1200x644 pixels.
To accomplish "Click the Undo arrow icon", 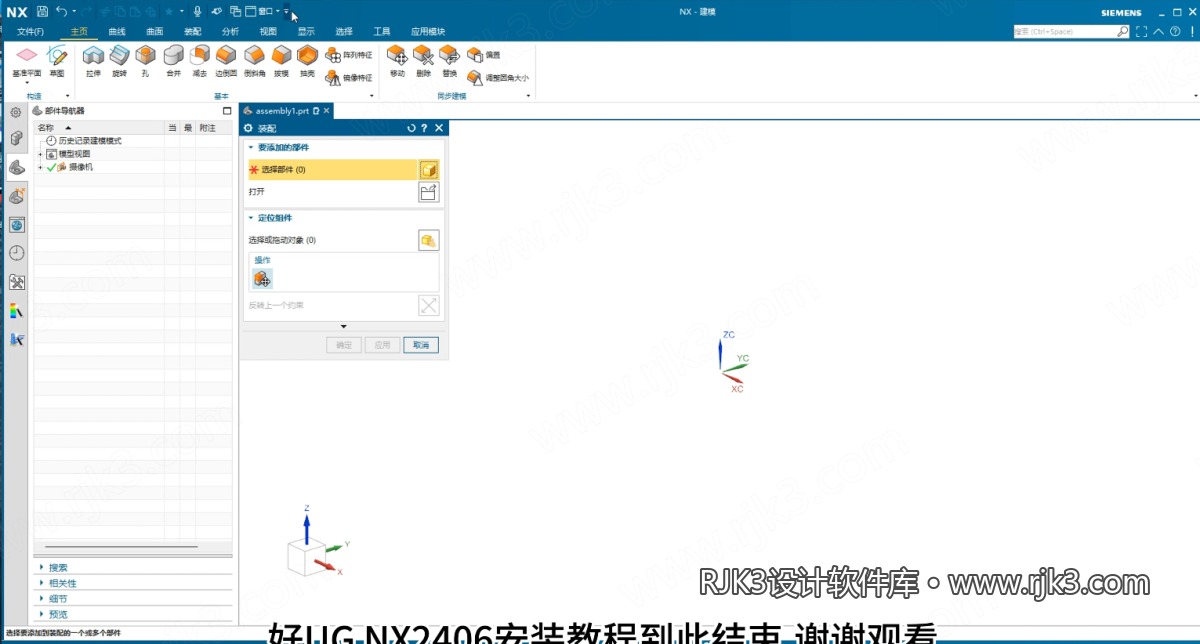I will pos(61,12).
